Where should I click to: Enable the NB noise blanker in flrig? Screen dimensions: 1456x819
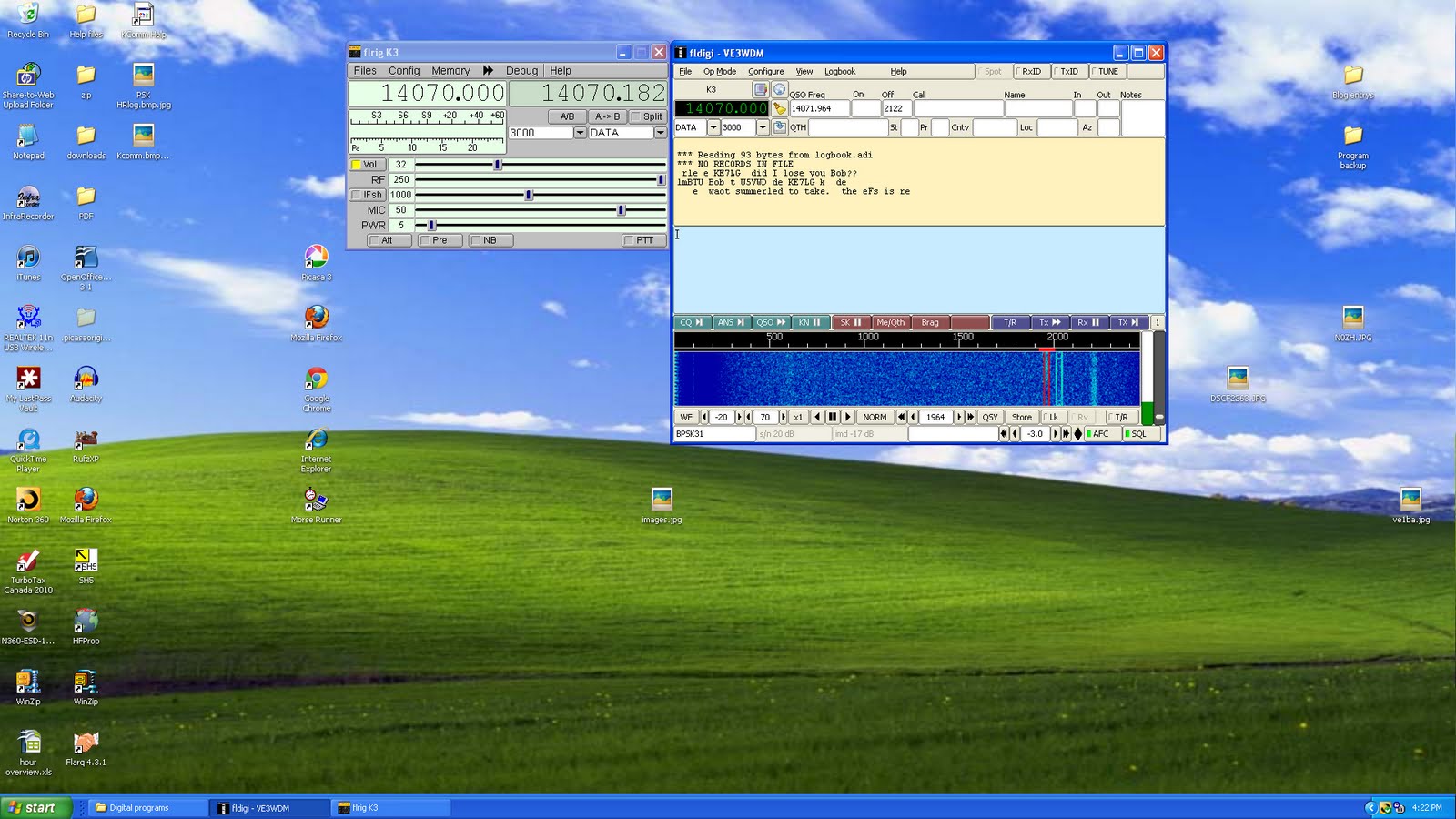tap(490, 240)
